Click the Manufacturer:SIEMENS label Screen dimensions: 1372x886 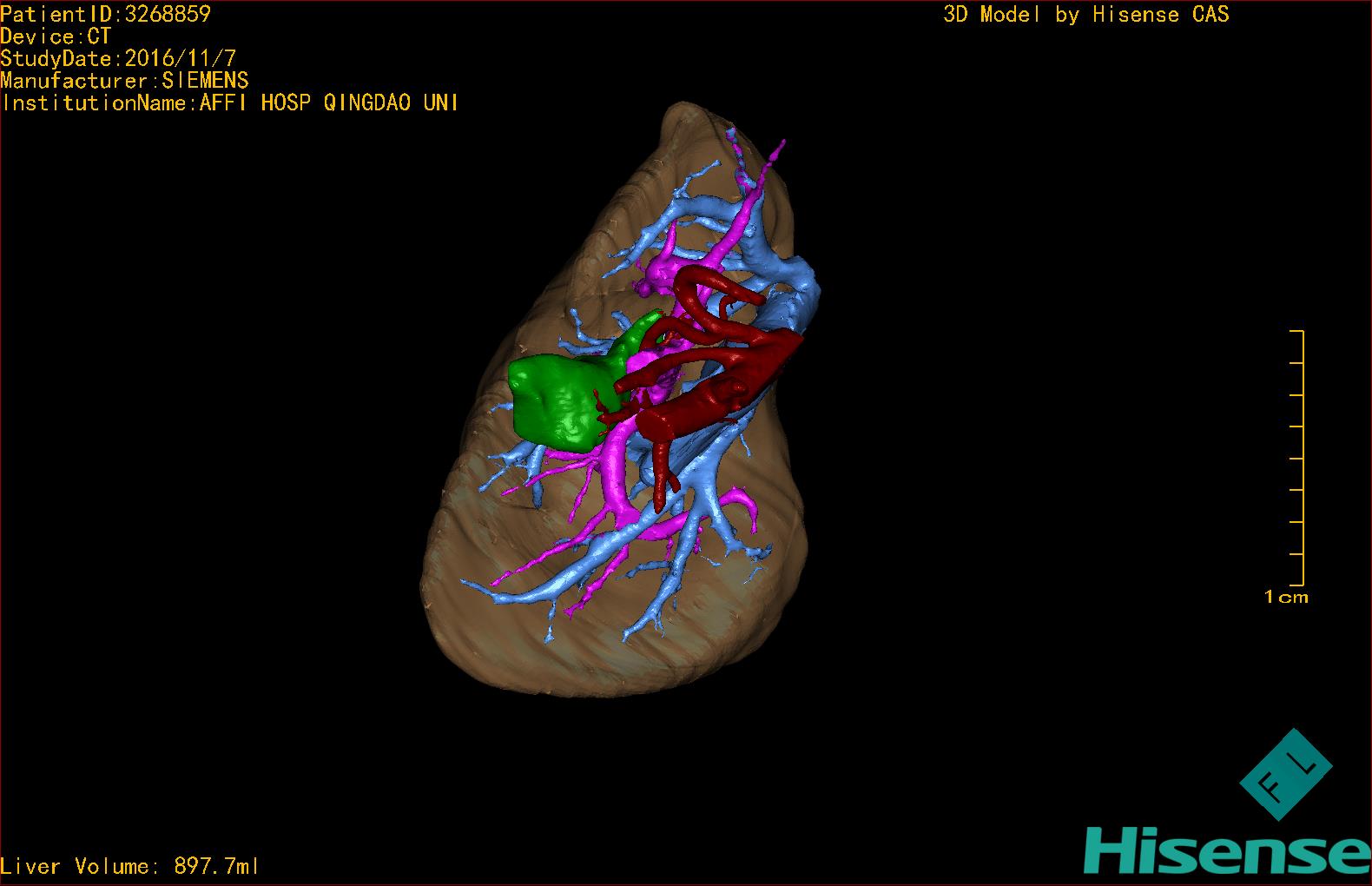click(x=125, y=81)
